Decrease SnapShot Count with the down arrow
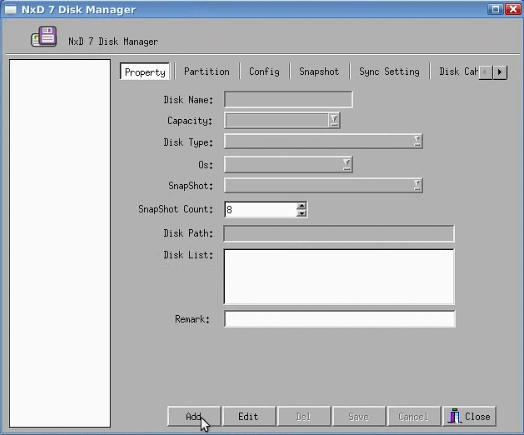The width and height of the screenshot is (524, 435). click(x=301, y=213)
